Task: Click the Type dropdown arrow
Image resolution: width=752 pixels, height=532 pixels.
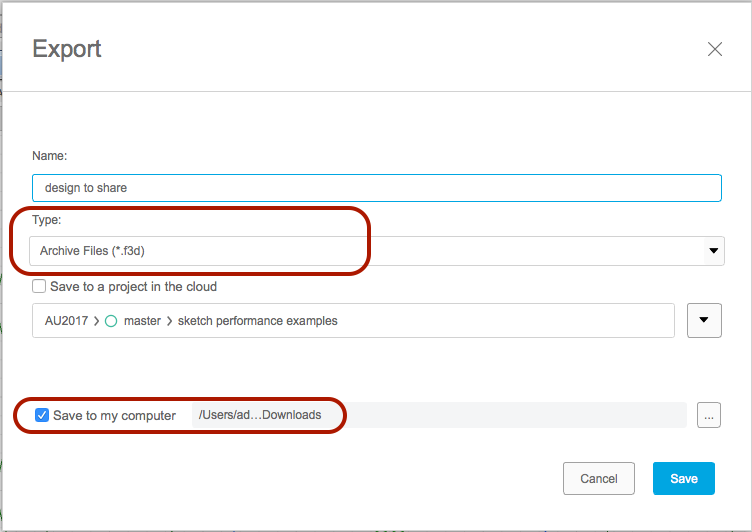Action: 714,250
